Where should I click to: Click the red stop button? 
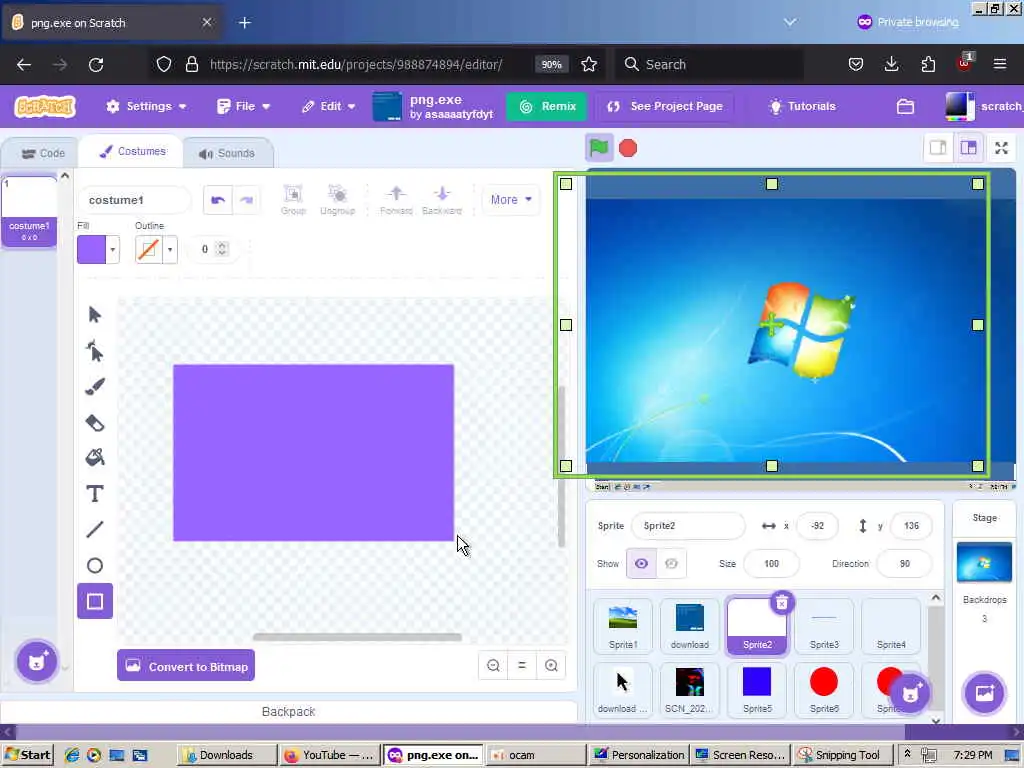coord(628,148)
